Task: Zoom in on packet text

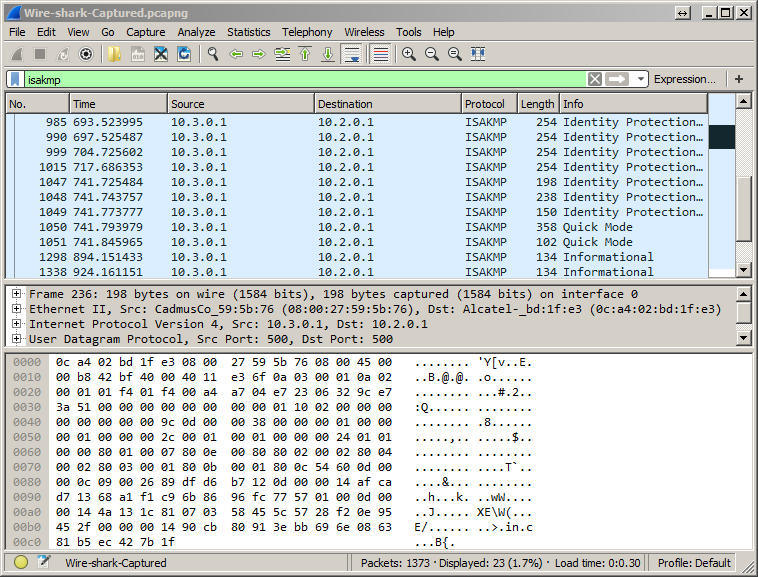Action: tap(409, 54)
